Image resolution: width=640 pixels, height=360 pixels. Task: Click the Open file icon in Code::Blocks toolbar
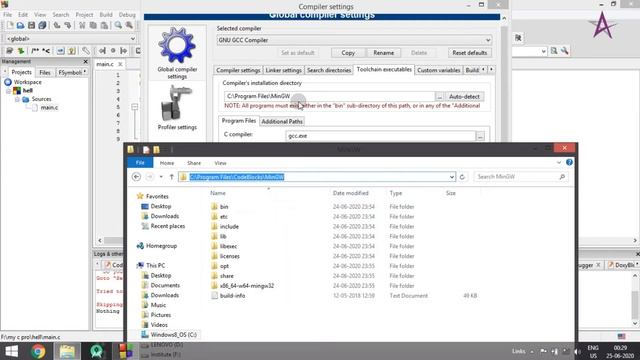click(x=20, y=25)
